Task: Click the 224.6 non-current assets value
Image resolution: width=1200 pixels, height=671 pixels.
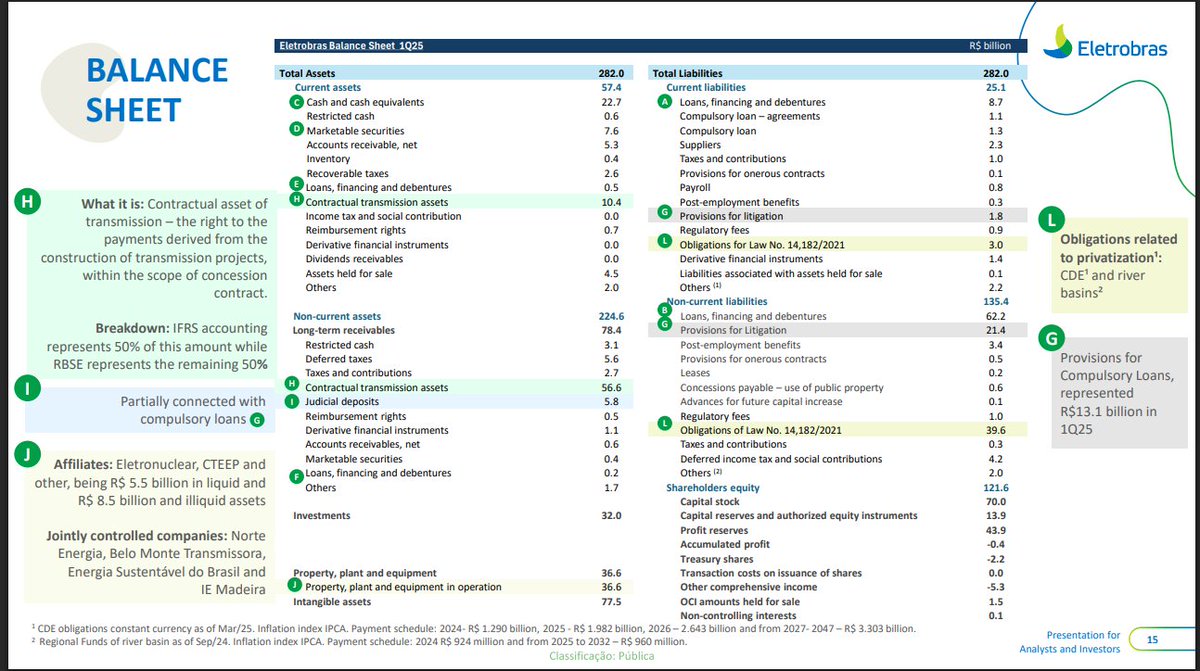Action: (609, 316)
